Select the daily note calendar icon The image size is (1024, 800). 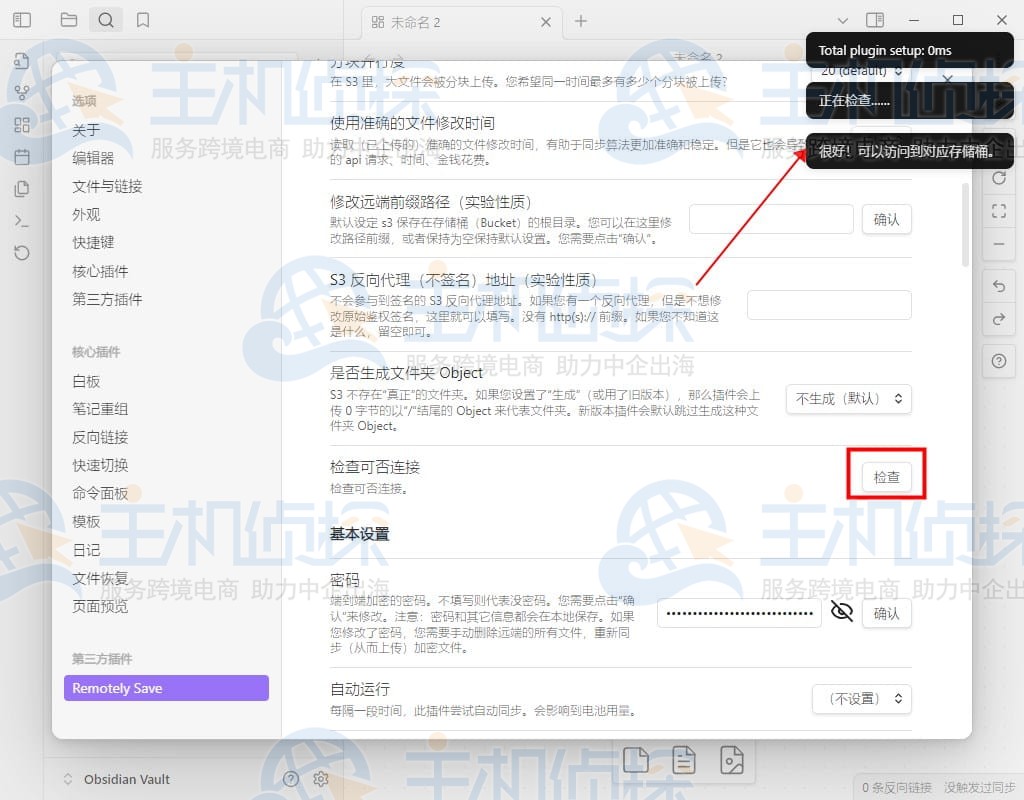click(x=22, y=156)
